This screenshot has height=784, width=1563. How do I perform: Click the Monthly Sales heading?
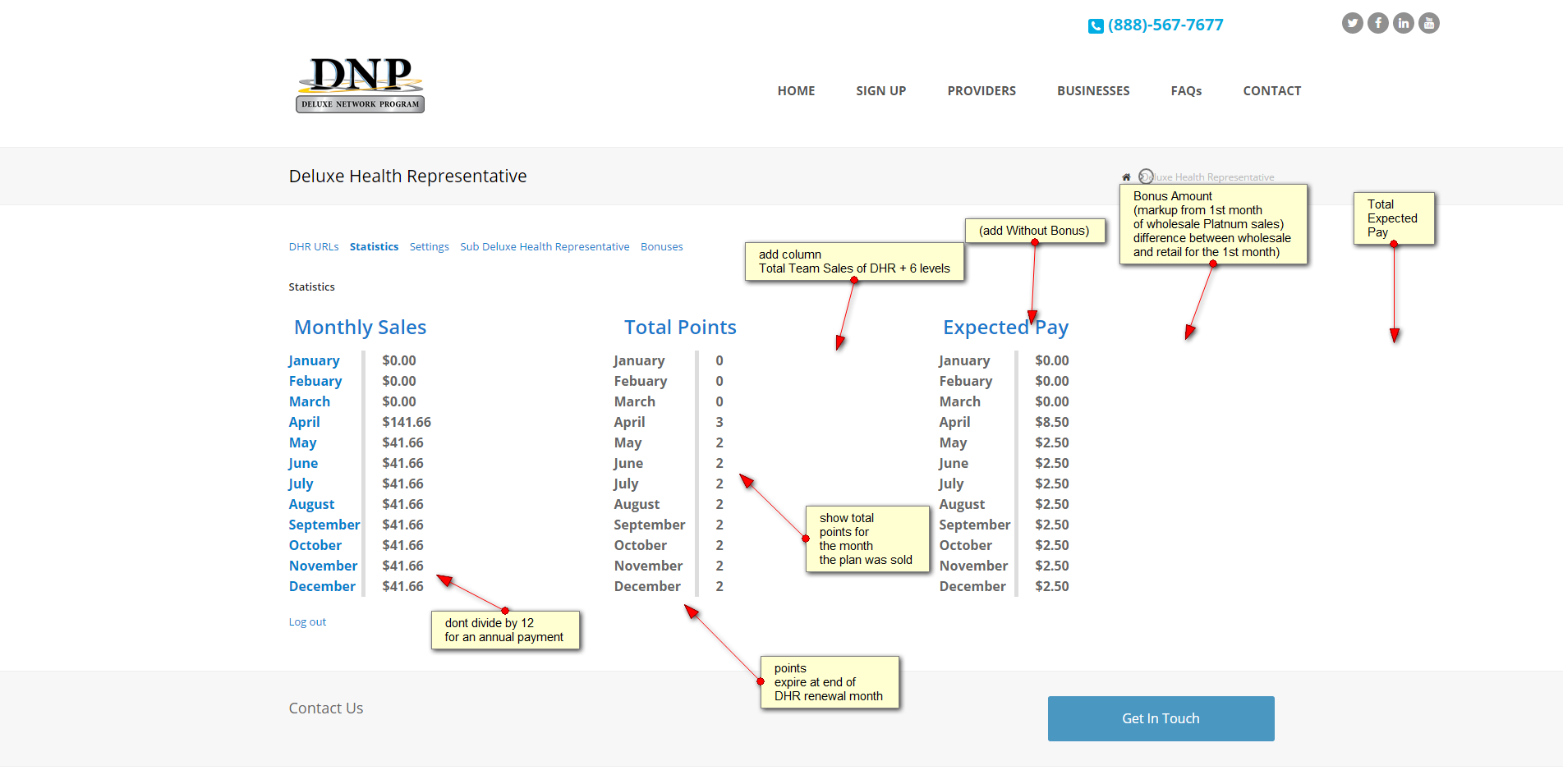[361, 328]
